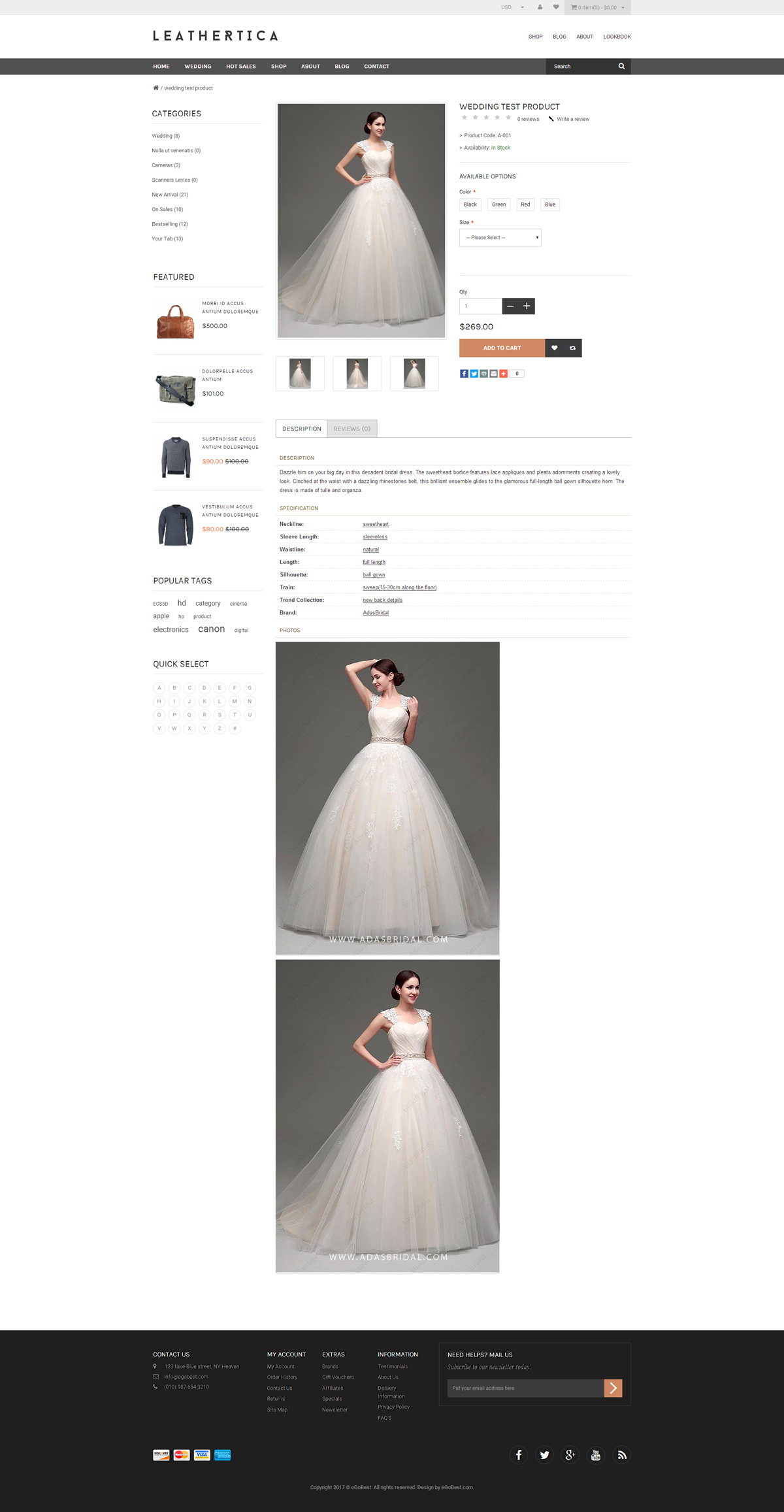Switch to the Reviews (0) tab
784x1512 pixels.
pyautogui.click(x=351, y=429)
